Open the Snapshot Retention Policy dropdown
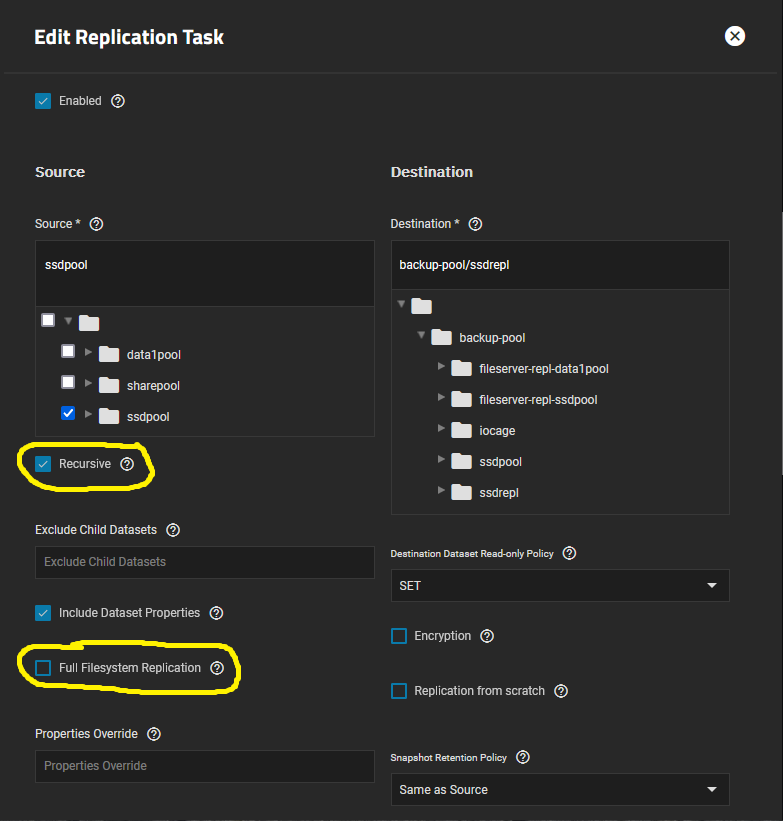The width and height of the screenshot is (783, 821). coord(559,790)
